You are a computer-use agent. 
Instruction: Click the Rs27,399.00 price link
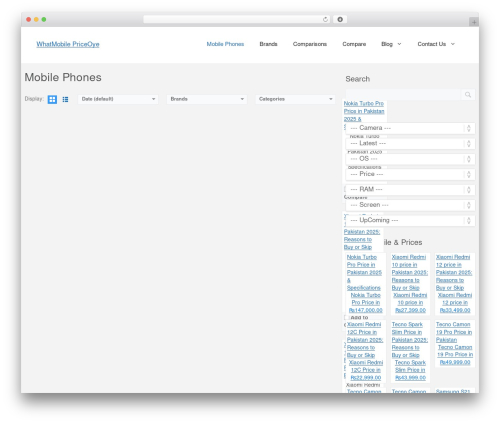pyautogui.click(x=410, y=310)
